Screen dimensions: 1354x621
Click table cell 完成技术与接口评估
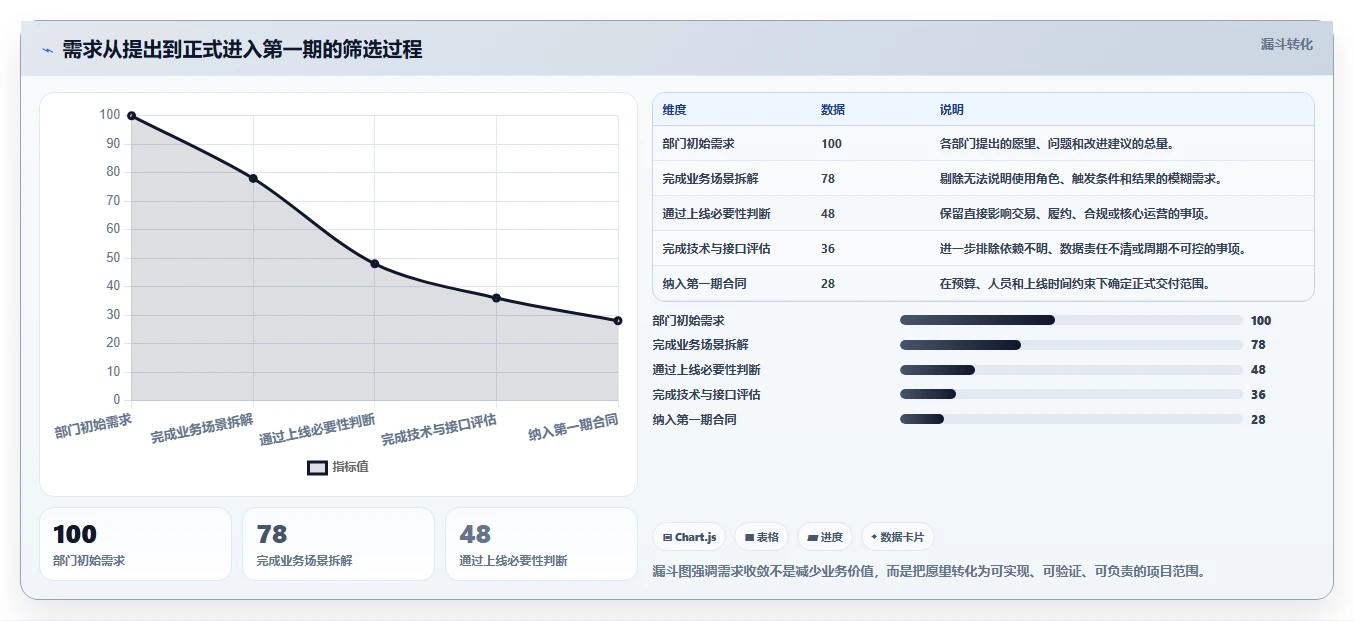pyautogui.click(x=716, y=249)
